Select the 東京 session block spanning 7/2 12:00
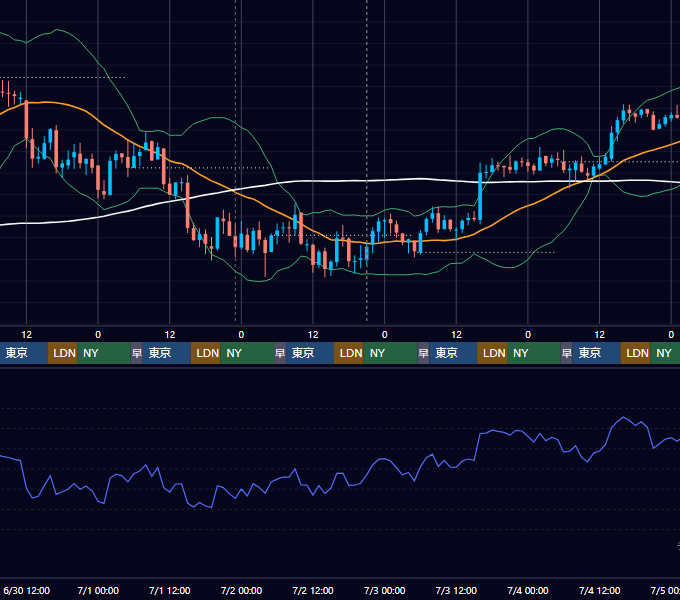Screen dimensions: 680x600 (310, 353)
